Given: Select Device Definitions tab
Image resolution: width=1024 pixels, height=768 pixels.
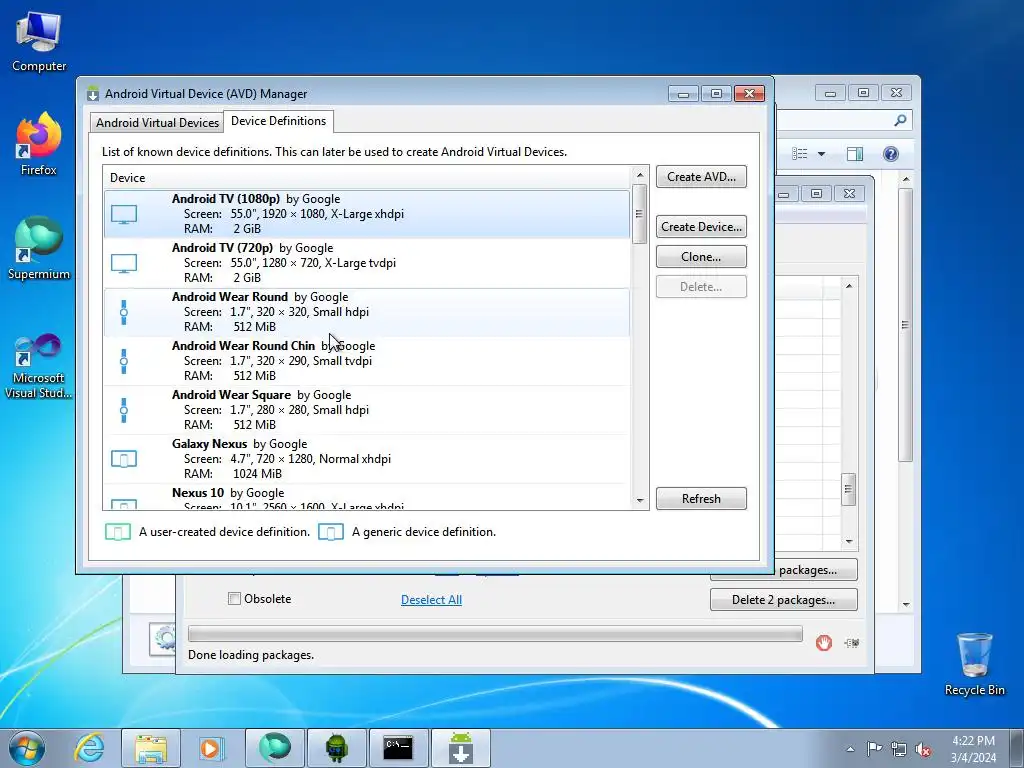Looking at the screenshot, I should [278, 121].
